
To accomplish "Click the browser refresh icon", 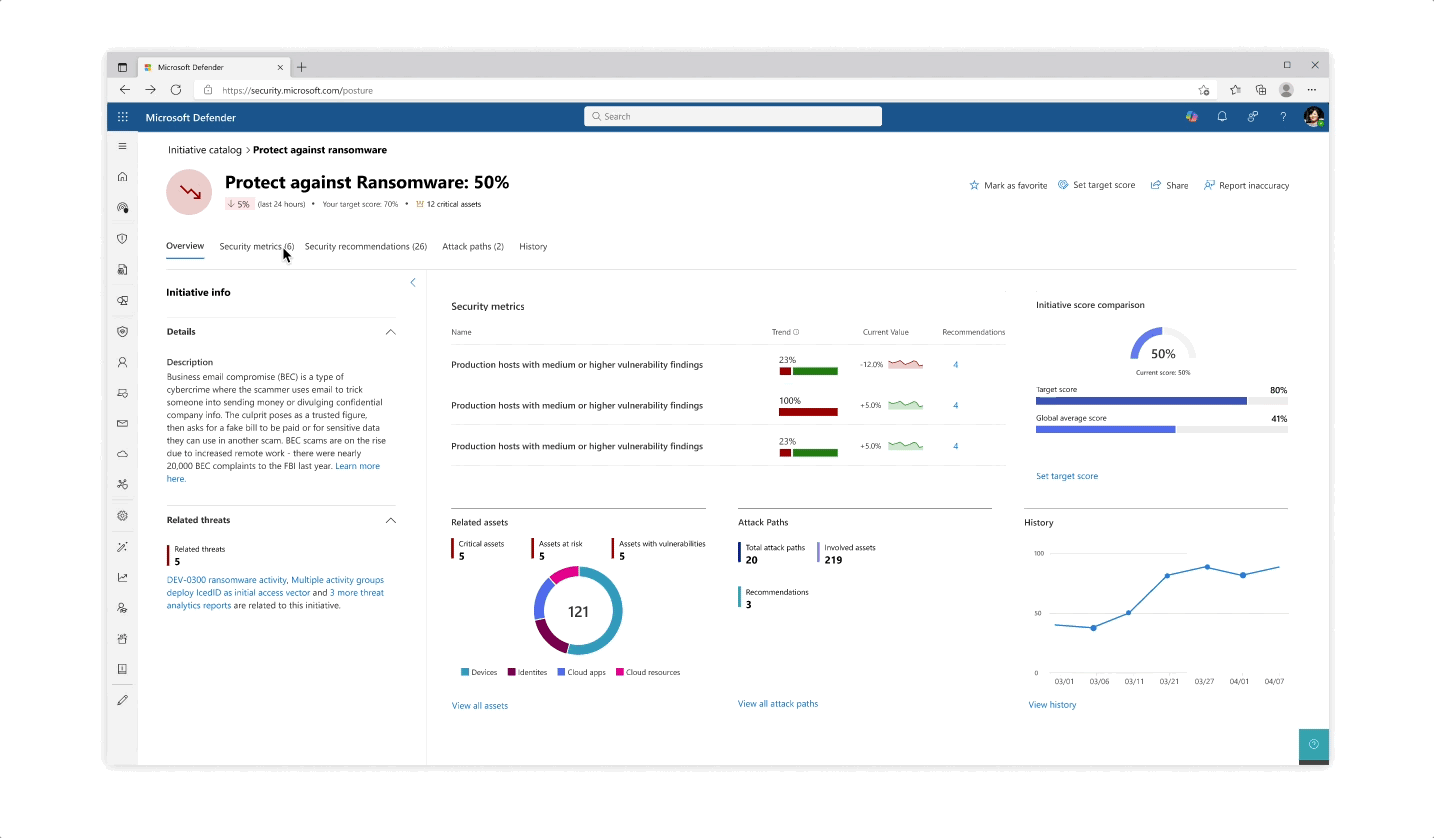I will point(176,90).
